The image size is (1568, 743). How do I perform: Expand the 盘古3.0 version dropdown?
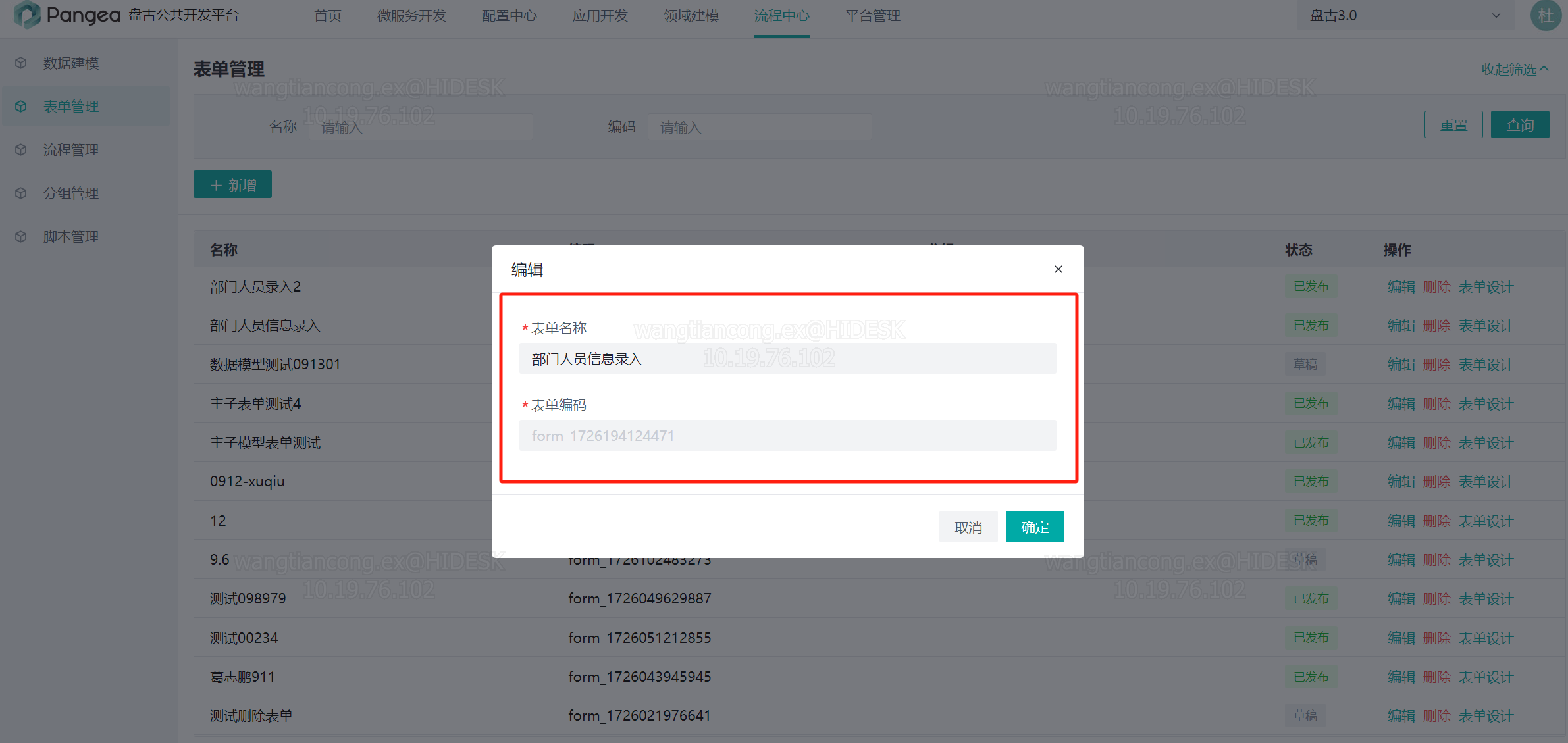click(1406, 15)
